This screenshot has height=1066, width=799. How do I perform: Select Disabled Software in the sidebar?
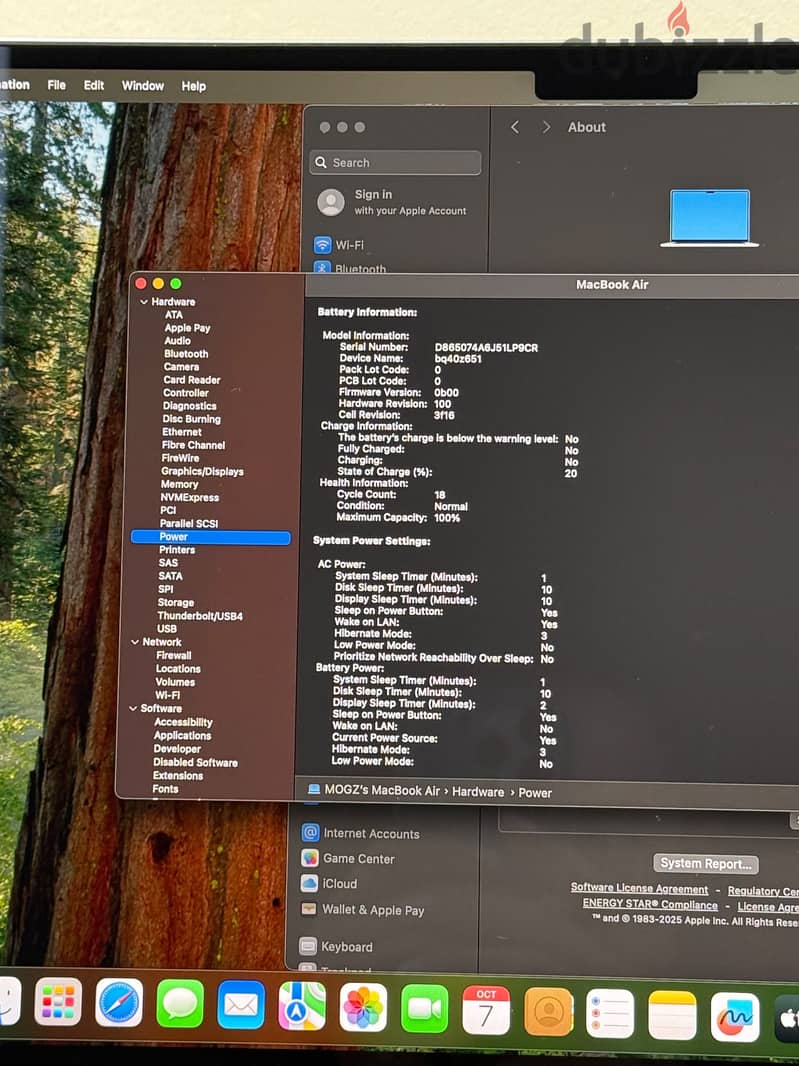[x=195, y=763]
